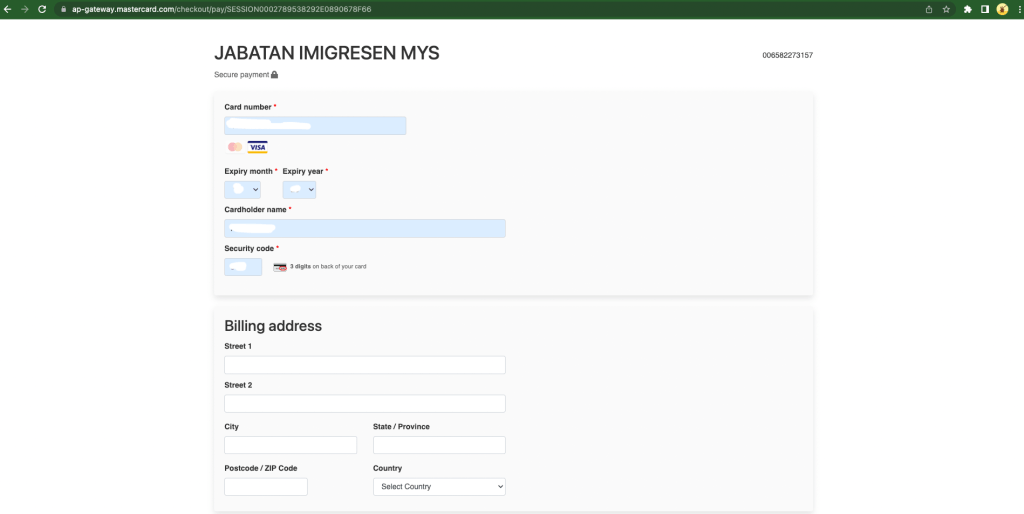
Task: Focus the Cardholder name field
Action: coord(365,228)
